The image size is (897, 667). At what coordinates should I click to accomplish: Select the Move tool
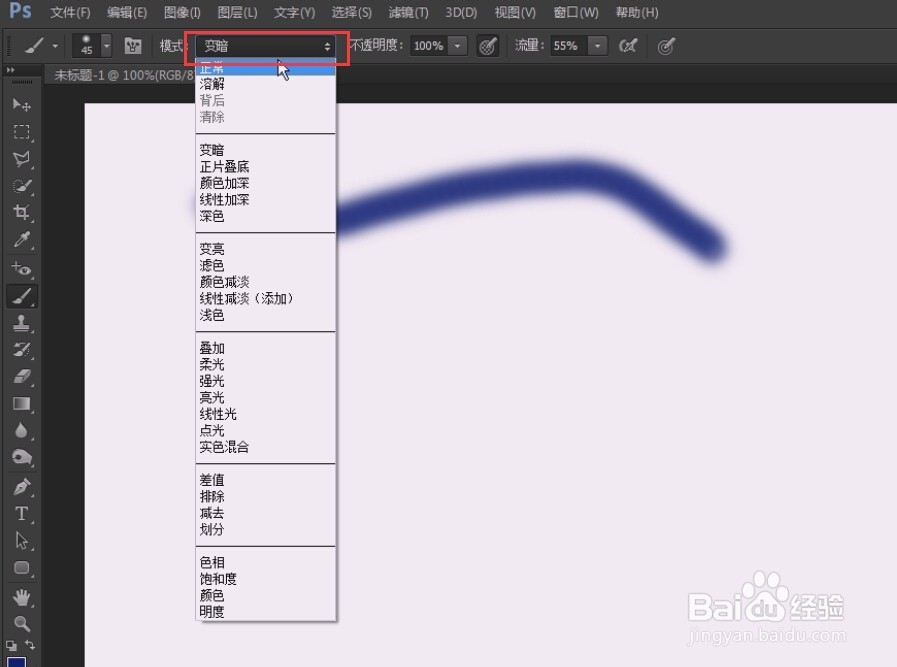tap(22, 105)
